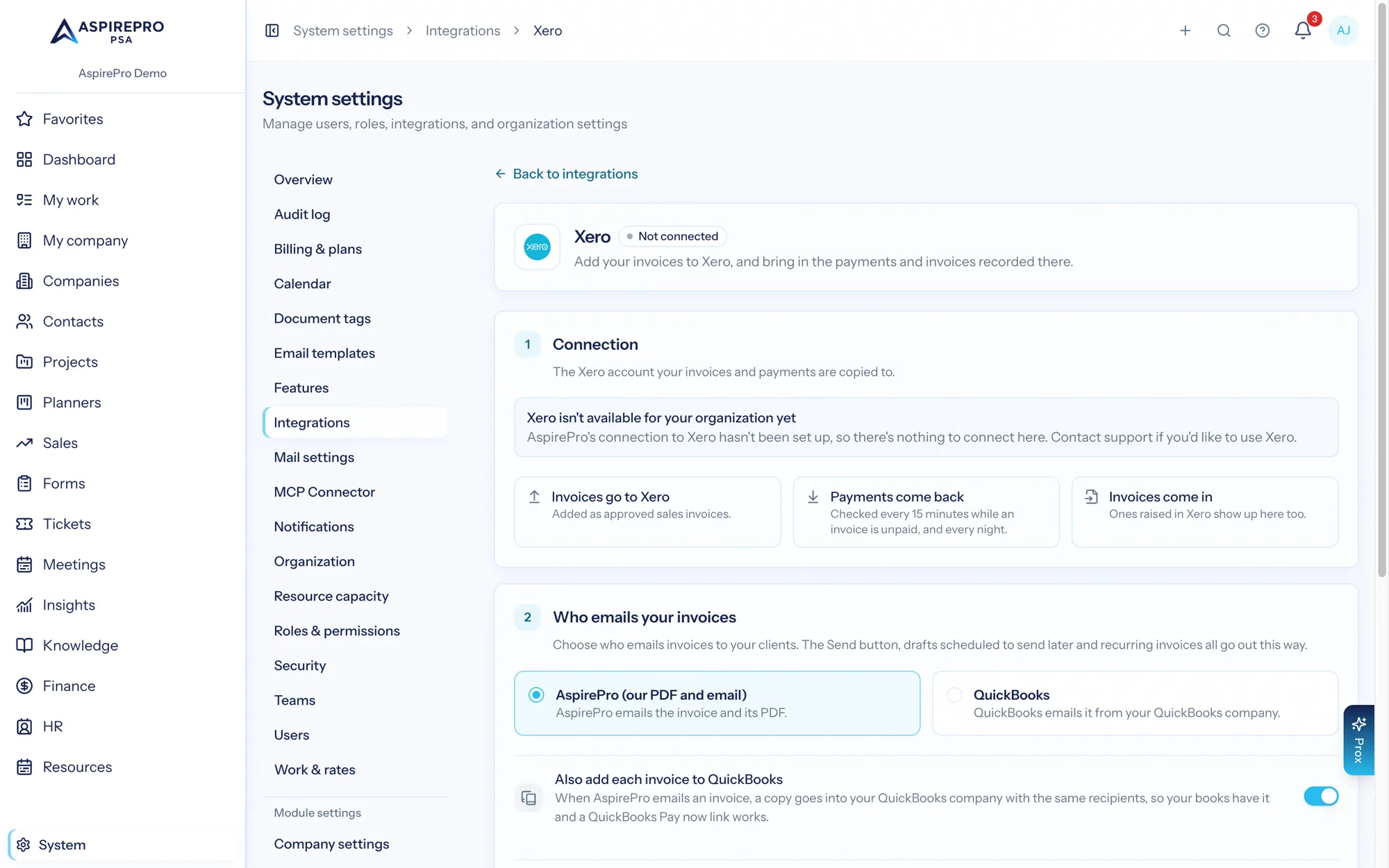
Task: Open Email templates settings
Action: pyautogui.click(x=356, y=353)
